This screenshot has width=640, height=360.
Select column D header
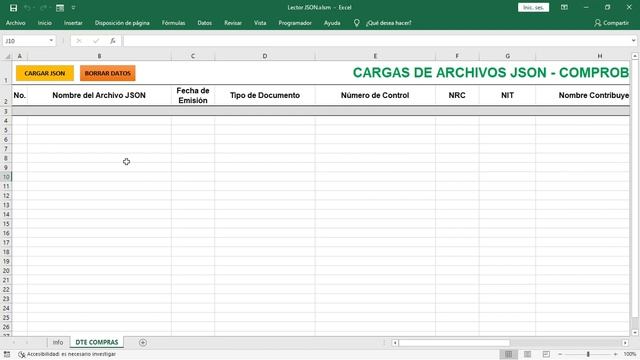(265, 56)
